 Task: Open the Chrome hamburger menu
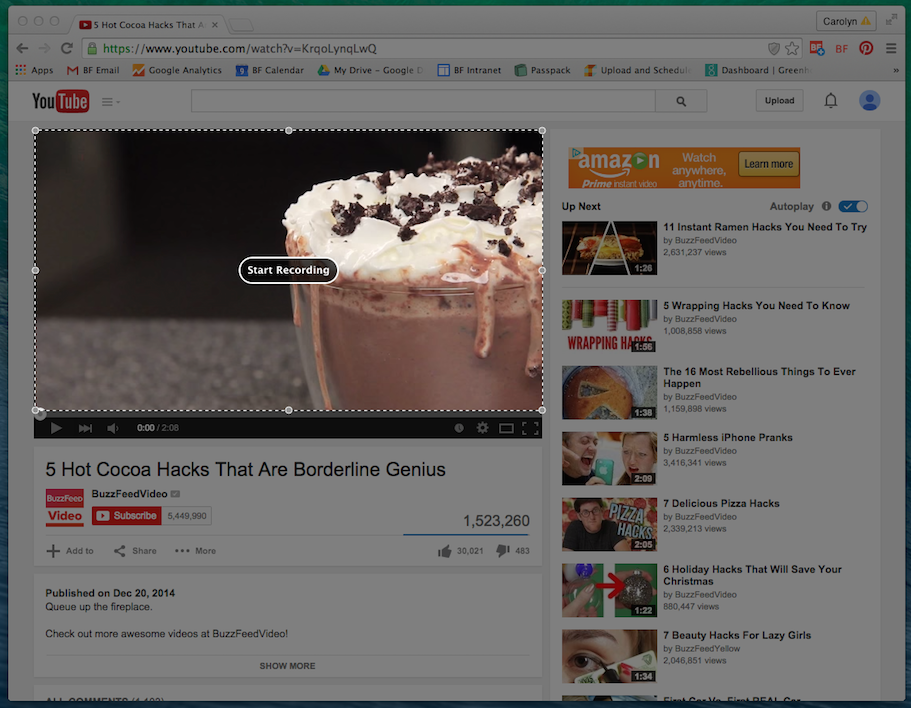click(891, 48)
